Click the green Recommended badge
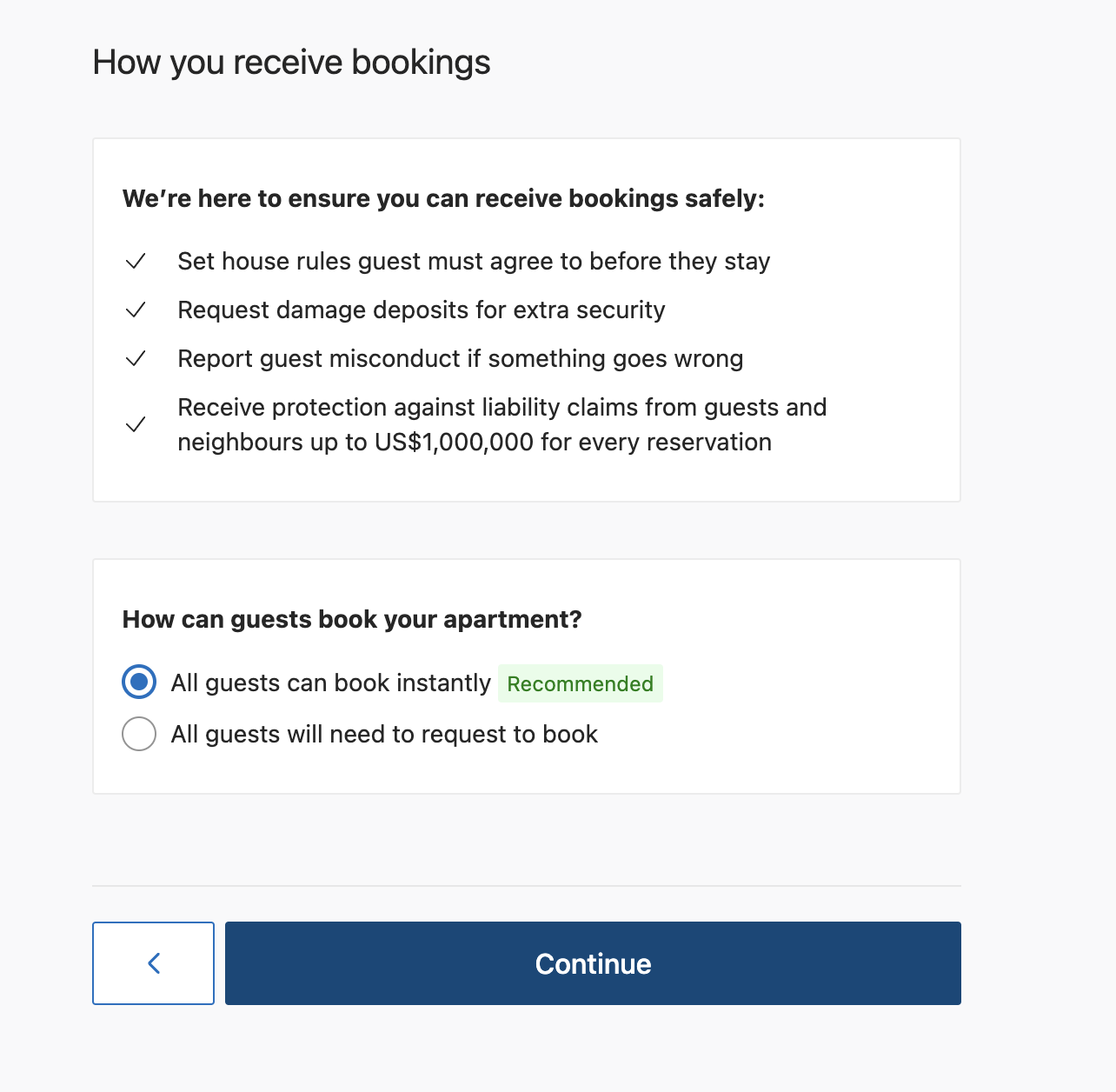Screen dimensions: 1116x1092 tap(580, 684)
